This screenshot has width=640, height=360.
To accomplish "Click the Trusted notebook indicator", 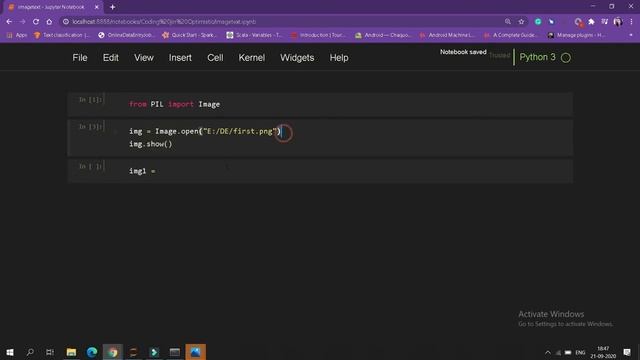I will pos(500,55).
